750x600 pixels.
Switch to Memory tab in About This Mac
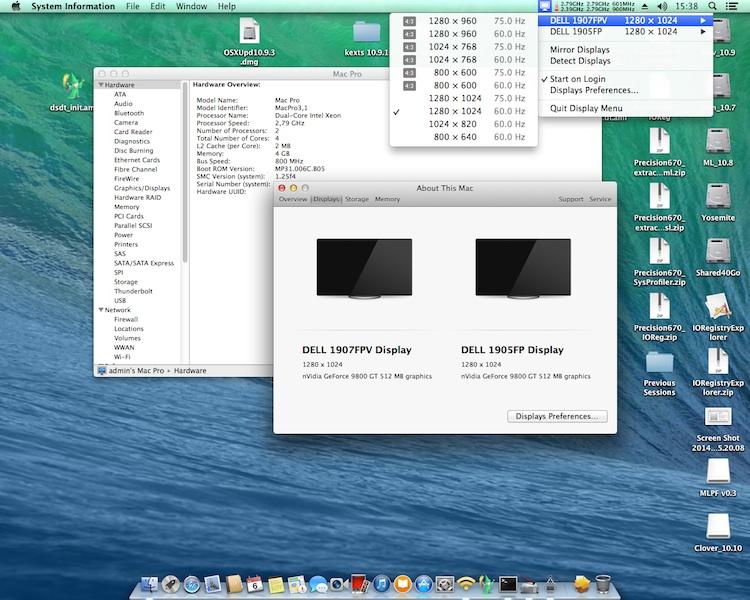click(x=387, y=199)
